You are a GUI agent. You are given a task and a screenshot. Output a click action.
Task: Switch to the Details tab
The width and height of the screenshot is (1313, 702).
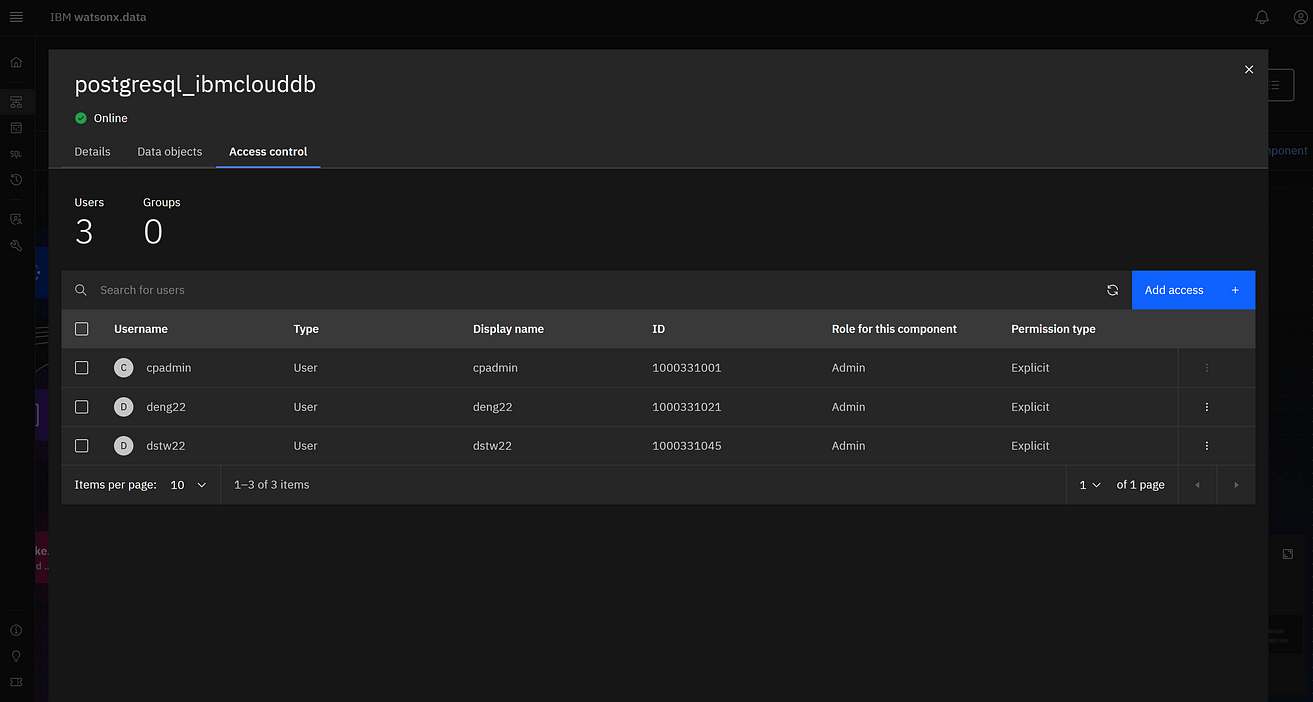[x=92, y=152]
